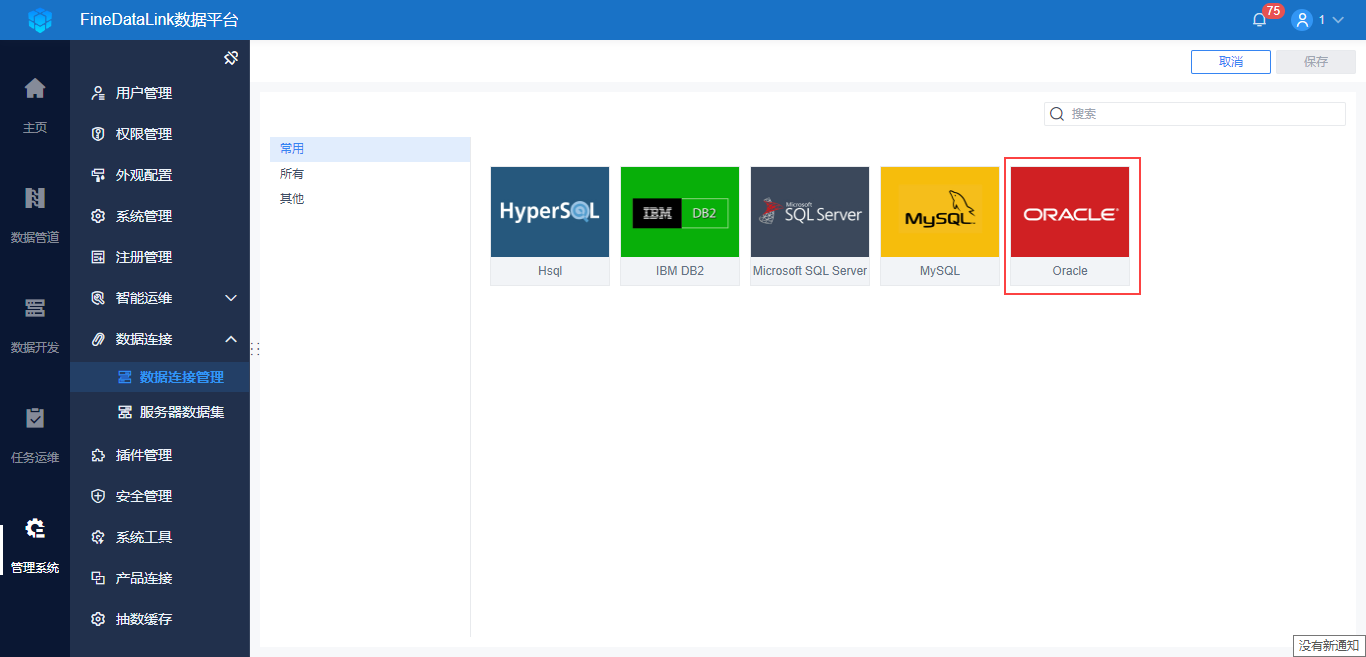This screenshot has height=657, width=1366.
Task: Click the 数据连接 paperclip icon
Action: pyautogui.click(x=98, y=339)
